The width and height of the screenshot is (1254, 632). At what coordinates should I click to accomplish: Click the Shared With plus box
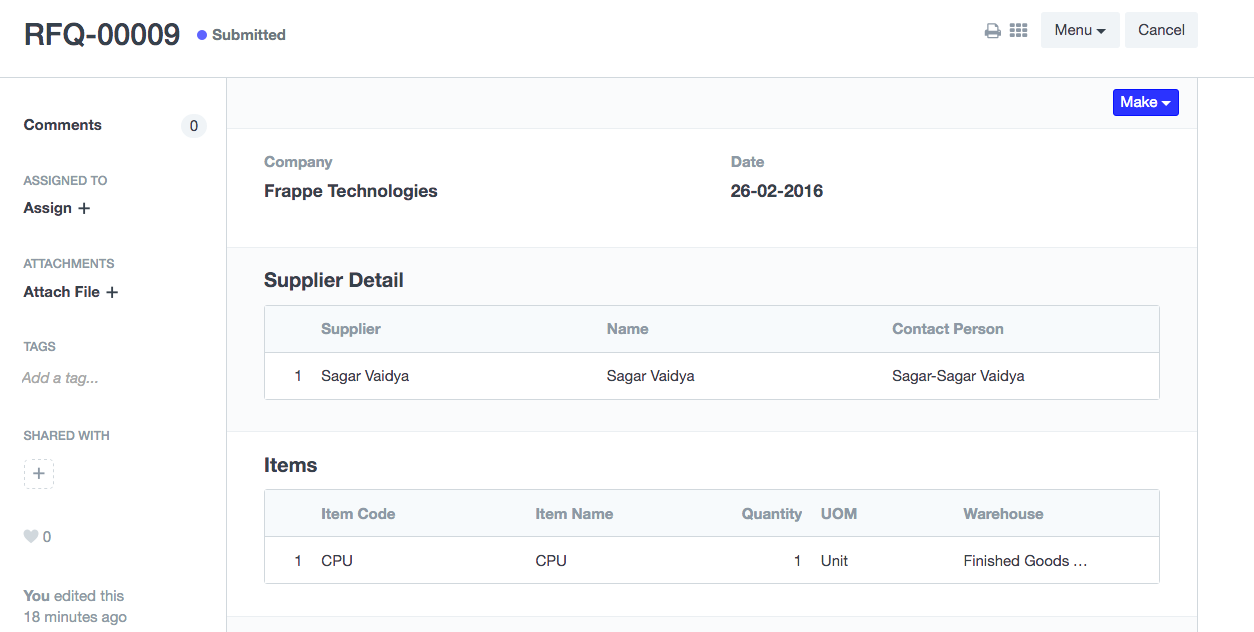(x=39, y=474)
